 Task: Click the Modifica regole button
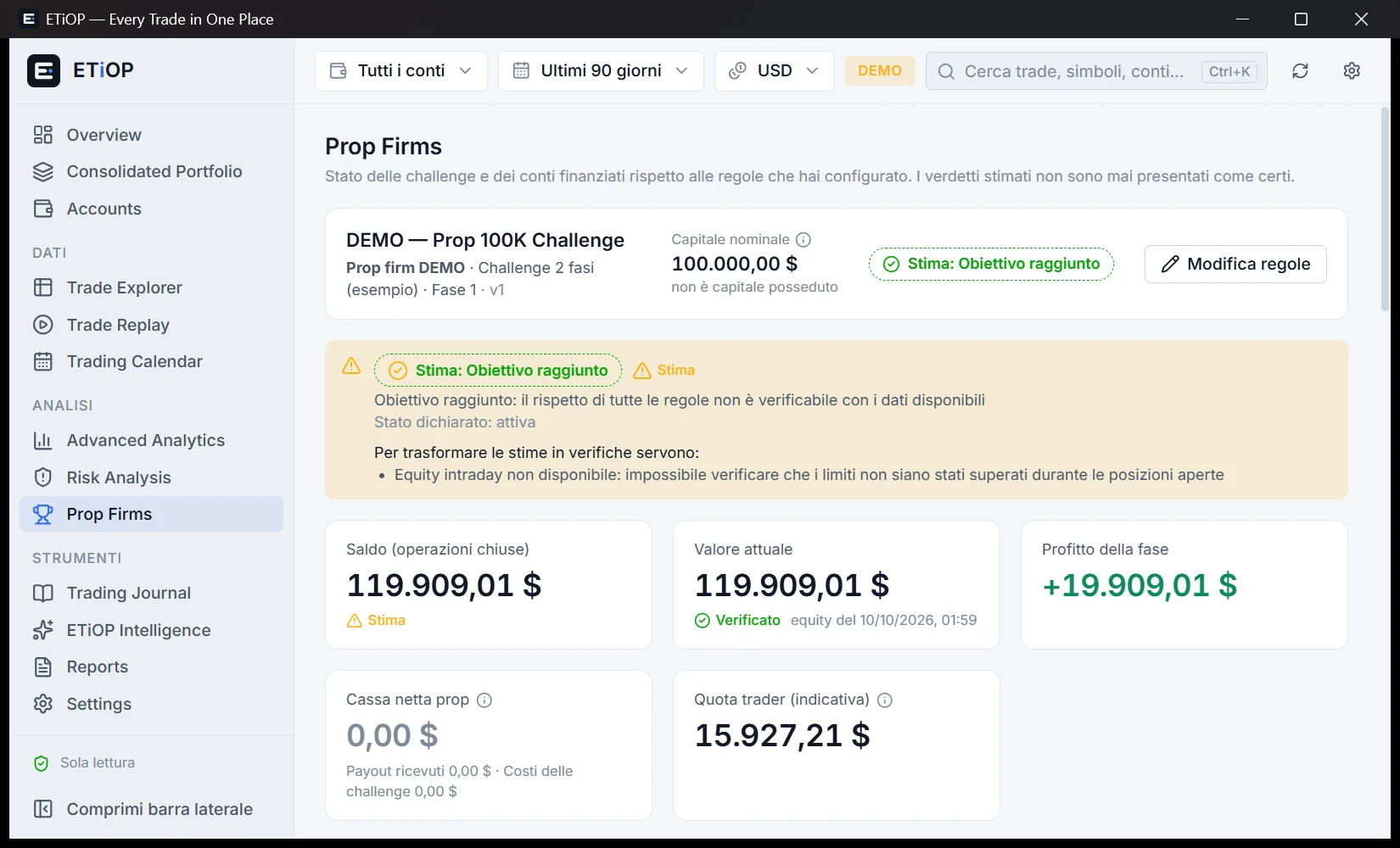tap(1235, 264)
